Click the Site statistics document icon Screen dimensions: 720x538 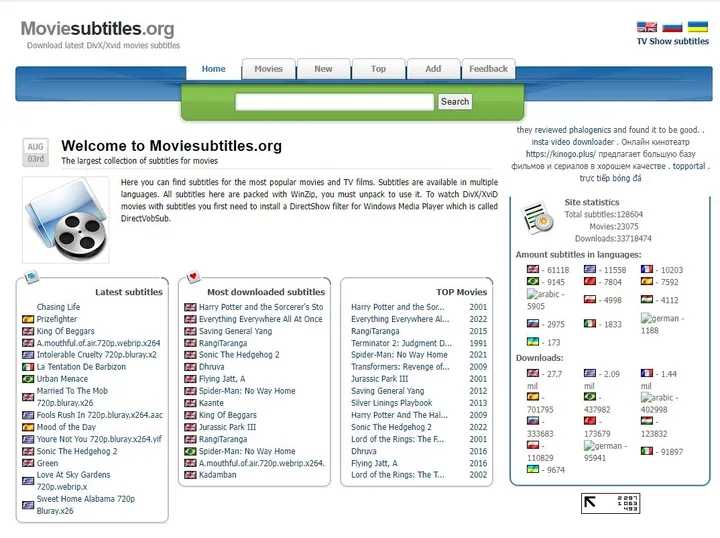pyautogui.click(x=538, y=219)
